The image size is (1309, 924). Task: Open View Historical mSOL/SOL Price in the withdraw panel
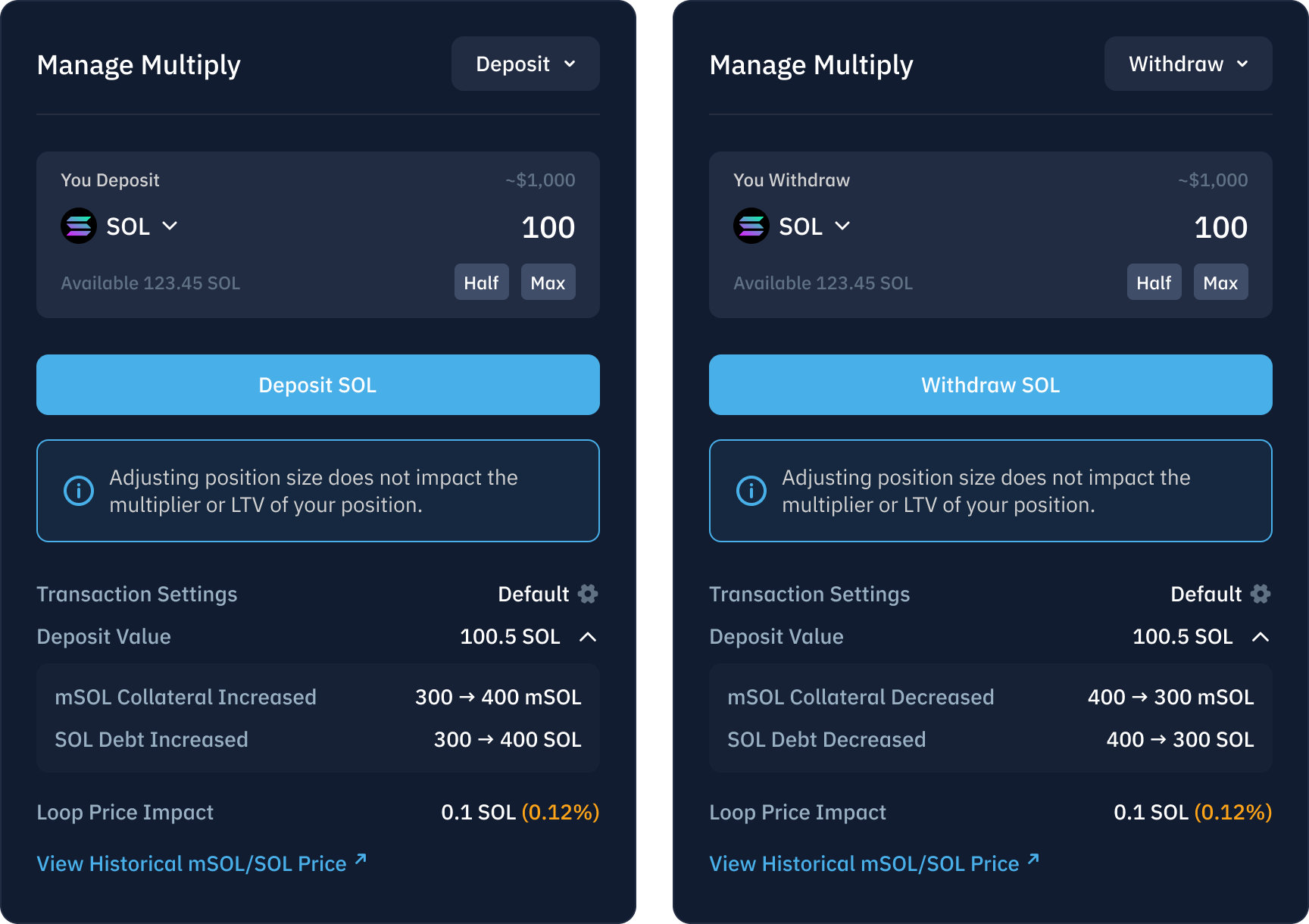click(864, 863)
